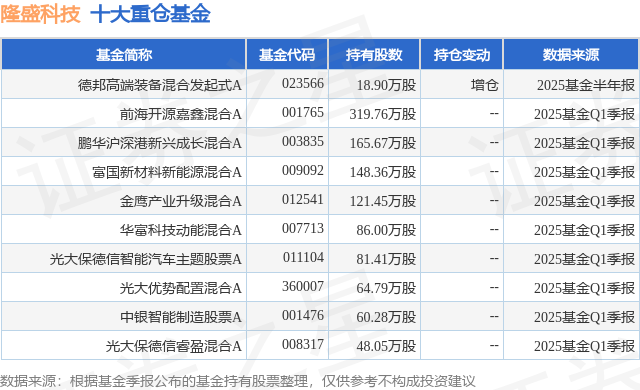Select the 2025基金半年报 source cell
This screenshot has width=640, height=390.
[586, 85]
